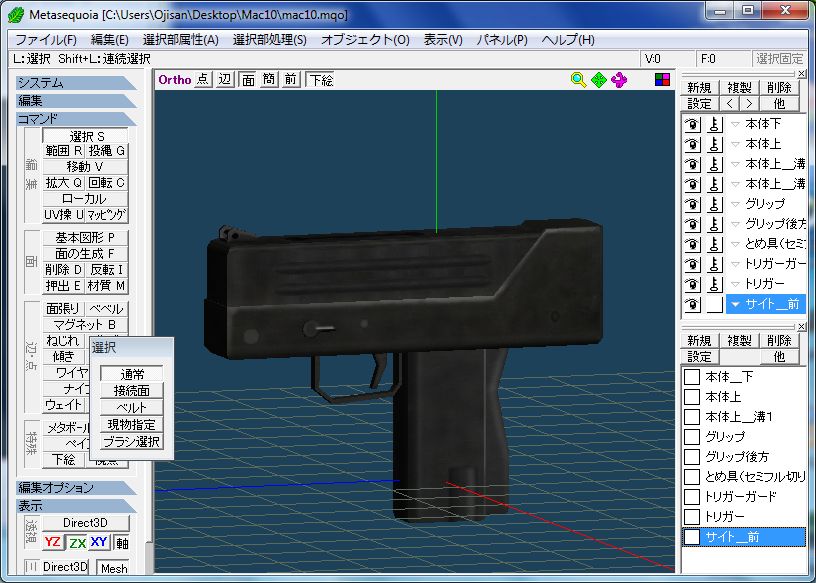Close the object panel with its X
Viewport: 816px width, 583px height.
801,74
